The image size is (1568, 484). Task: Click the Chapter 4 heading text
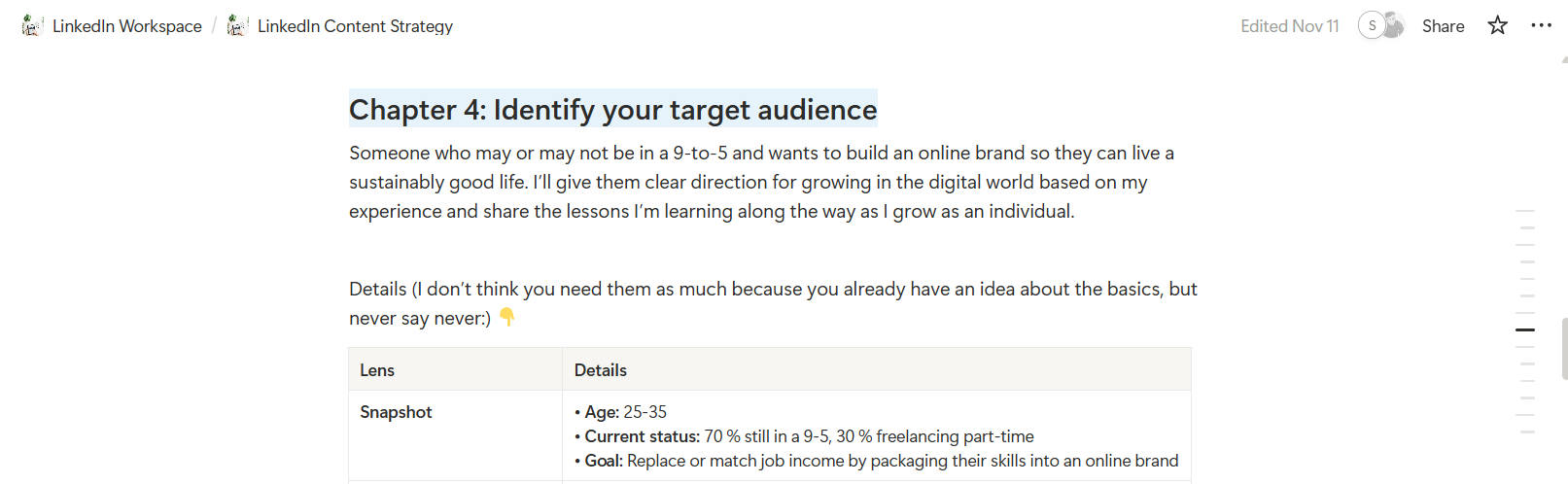[x=612, y=110]
